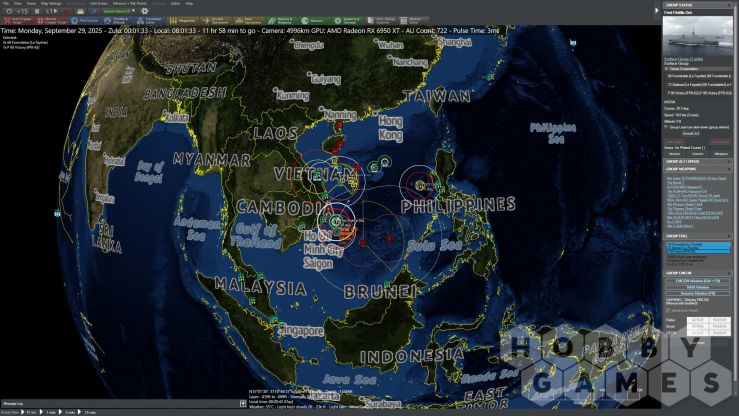Set OECM to PASSIVE

(x=720, y=333)
